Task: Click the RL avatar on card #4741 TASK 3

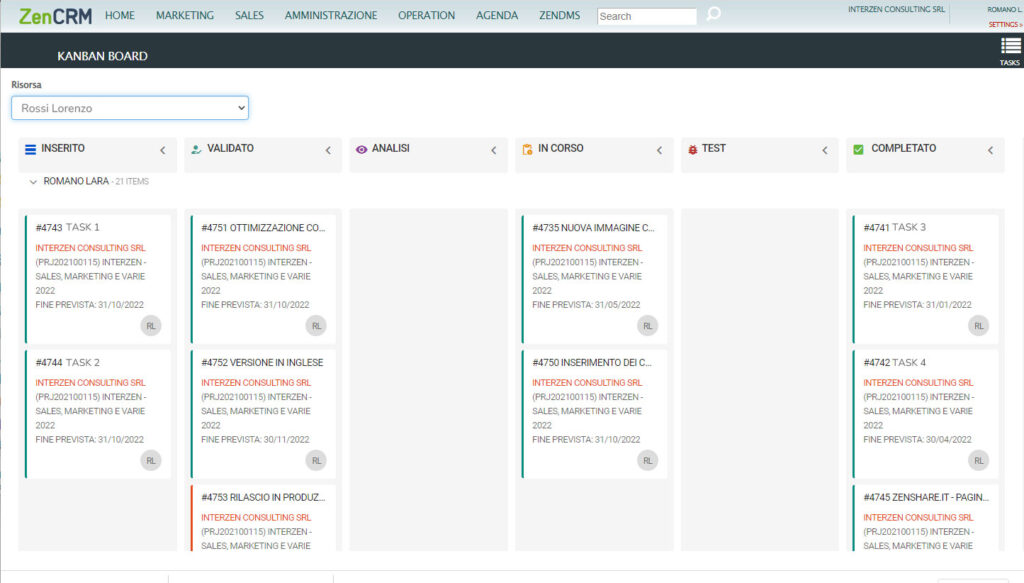Action: point(978,325)
